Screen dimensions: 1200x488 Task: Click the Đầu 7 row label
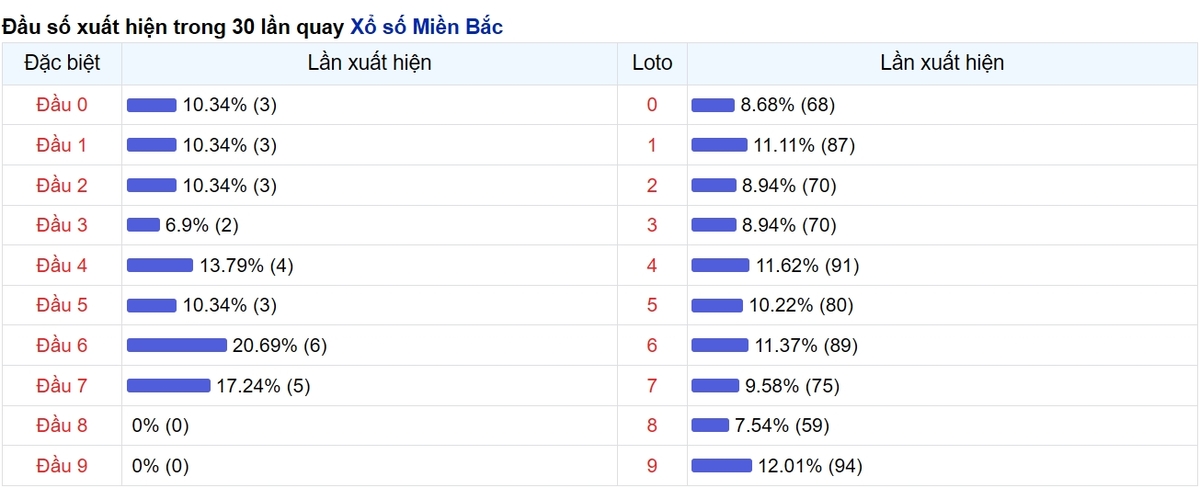pyautogui.click(x=62, y=385)
